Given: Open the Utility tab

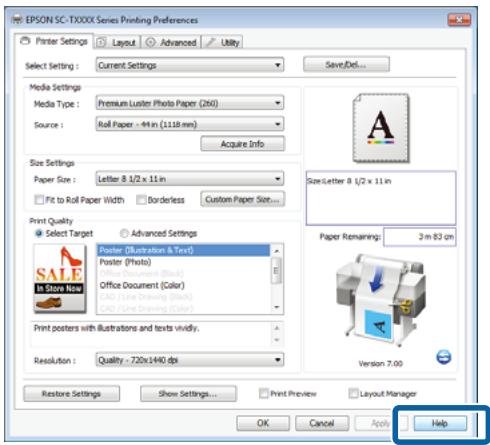Looking at the screenshot, I should point(222,43).
